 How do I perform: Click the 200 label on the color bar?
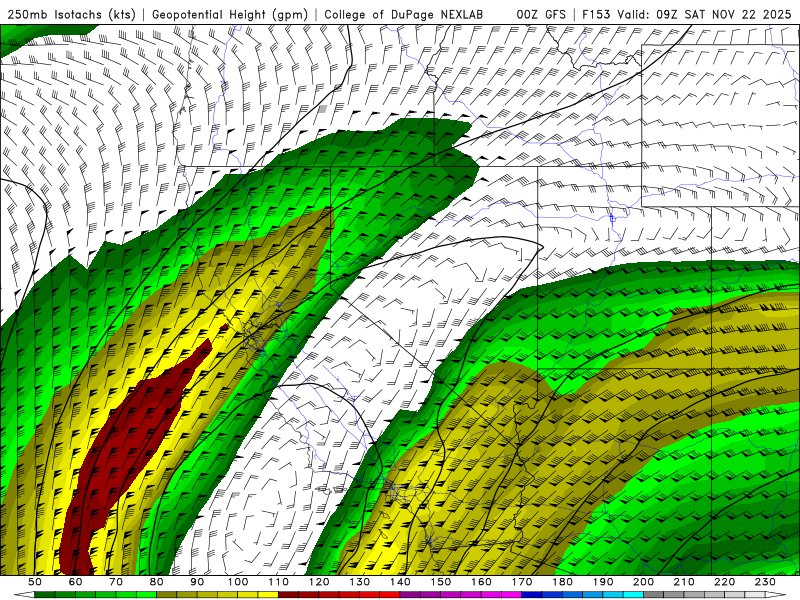click(643, 582)
